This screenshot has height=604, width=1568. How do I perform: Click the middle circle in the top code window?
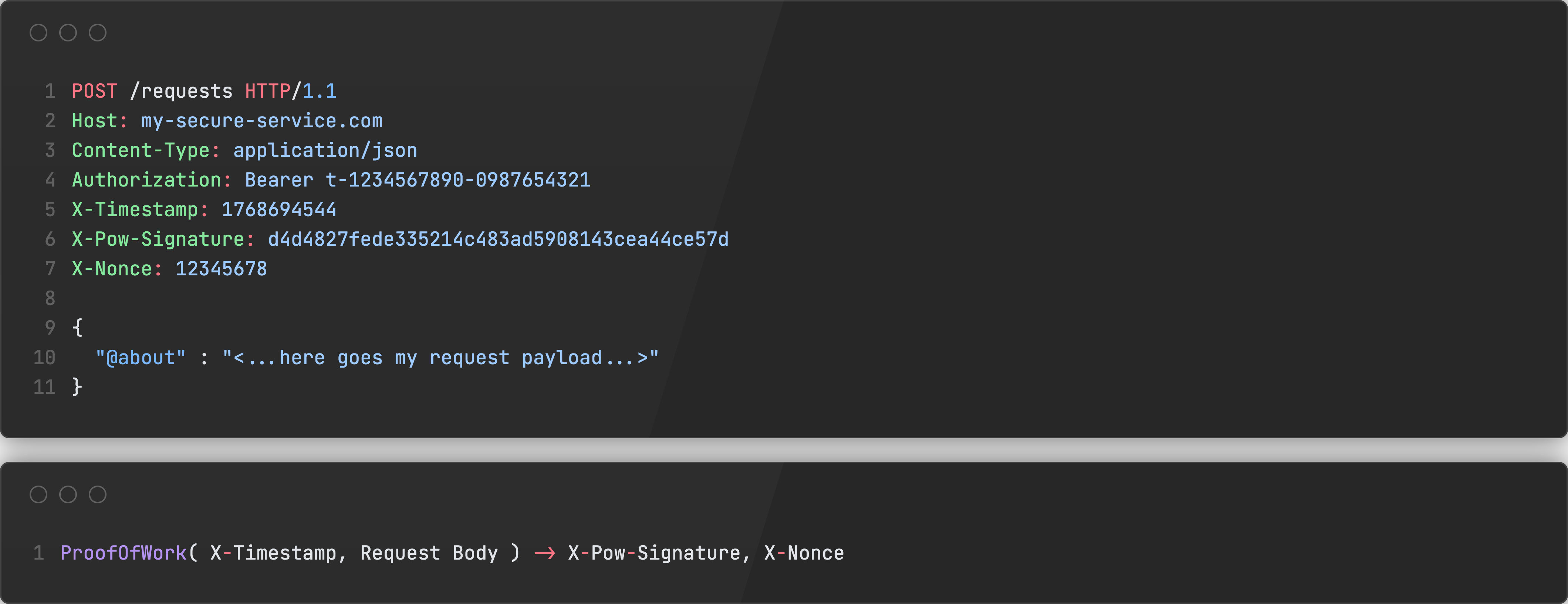pos(68,33)
